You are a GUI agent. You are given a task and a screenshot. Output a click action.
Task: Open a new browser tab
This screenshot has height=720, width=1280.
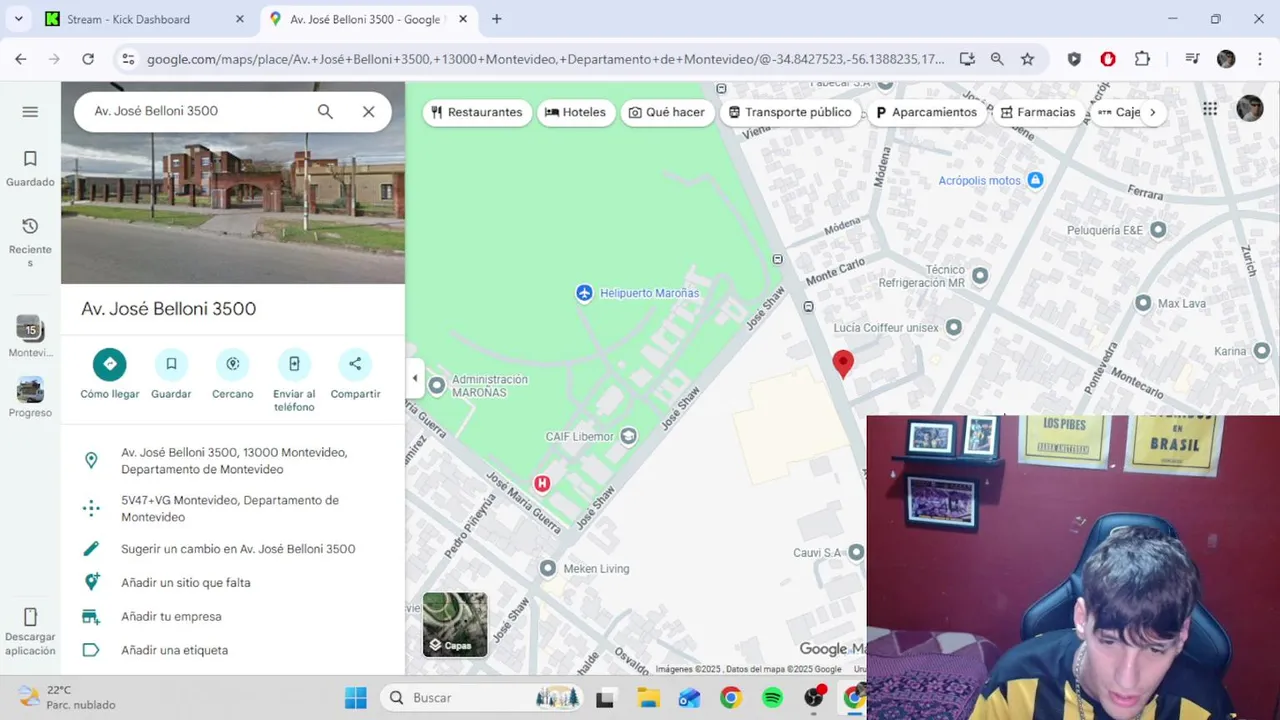tap(496, 19)
